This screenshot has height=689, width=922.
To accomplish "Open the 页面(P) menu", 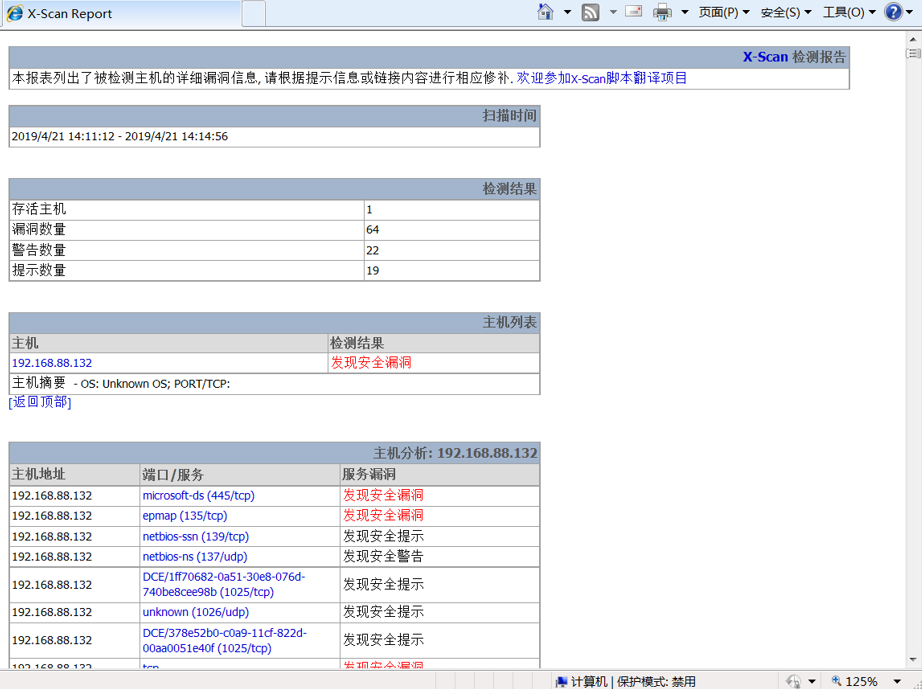I will [724, 12].
